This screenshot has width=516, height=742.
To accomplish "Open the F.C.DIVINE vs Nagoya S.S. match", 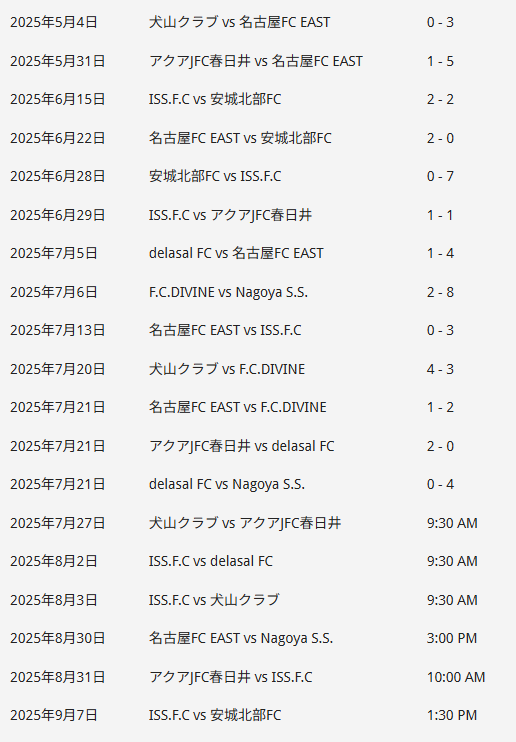I will (228, 292).
